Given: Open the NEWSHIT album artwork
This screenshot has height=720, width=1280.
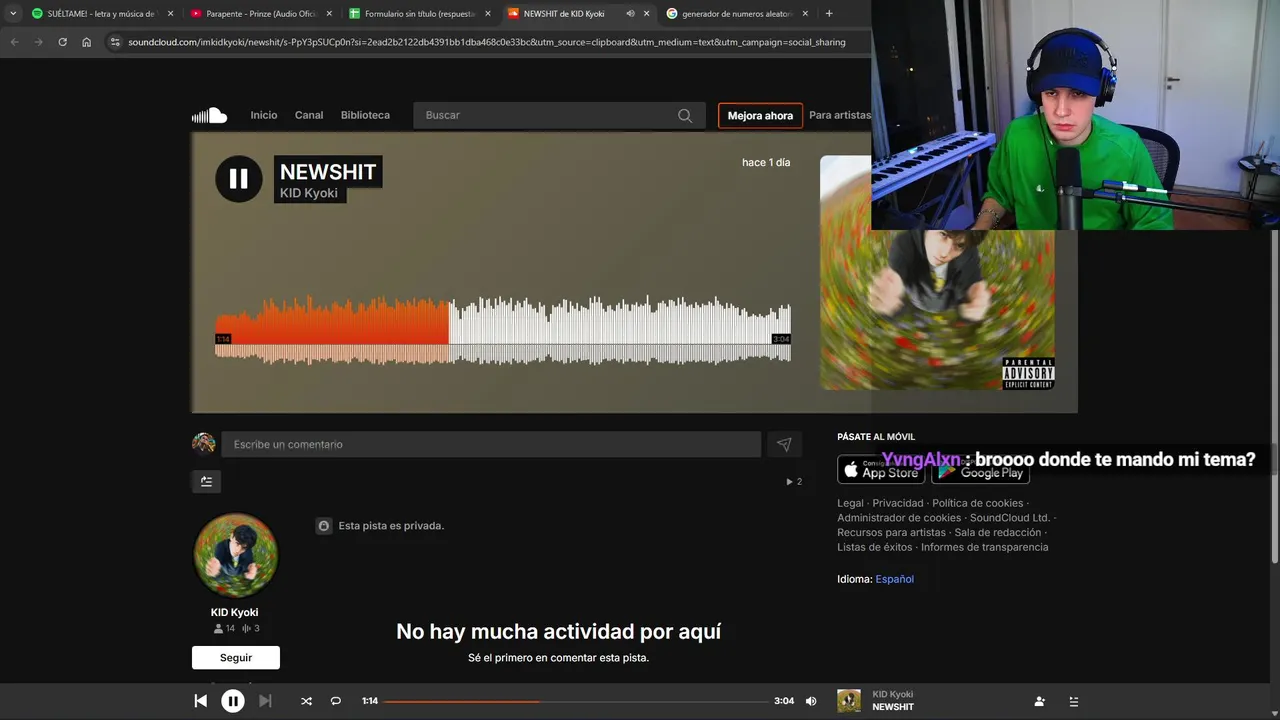Looking at the screenshot, I should tap(937, 272).
